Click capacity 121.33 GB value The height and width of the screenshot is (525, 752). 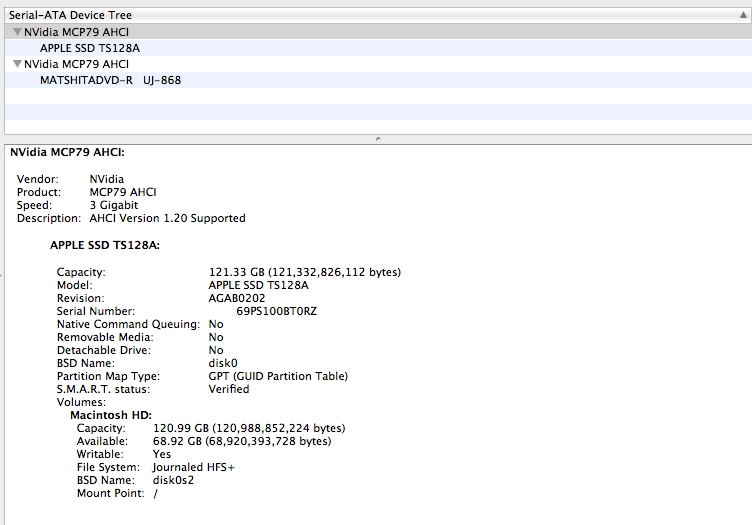click(x=305, y=272)
